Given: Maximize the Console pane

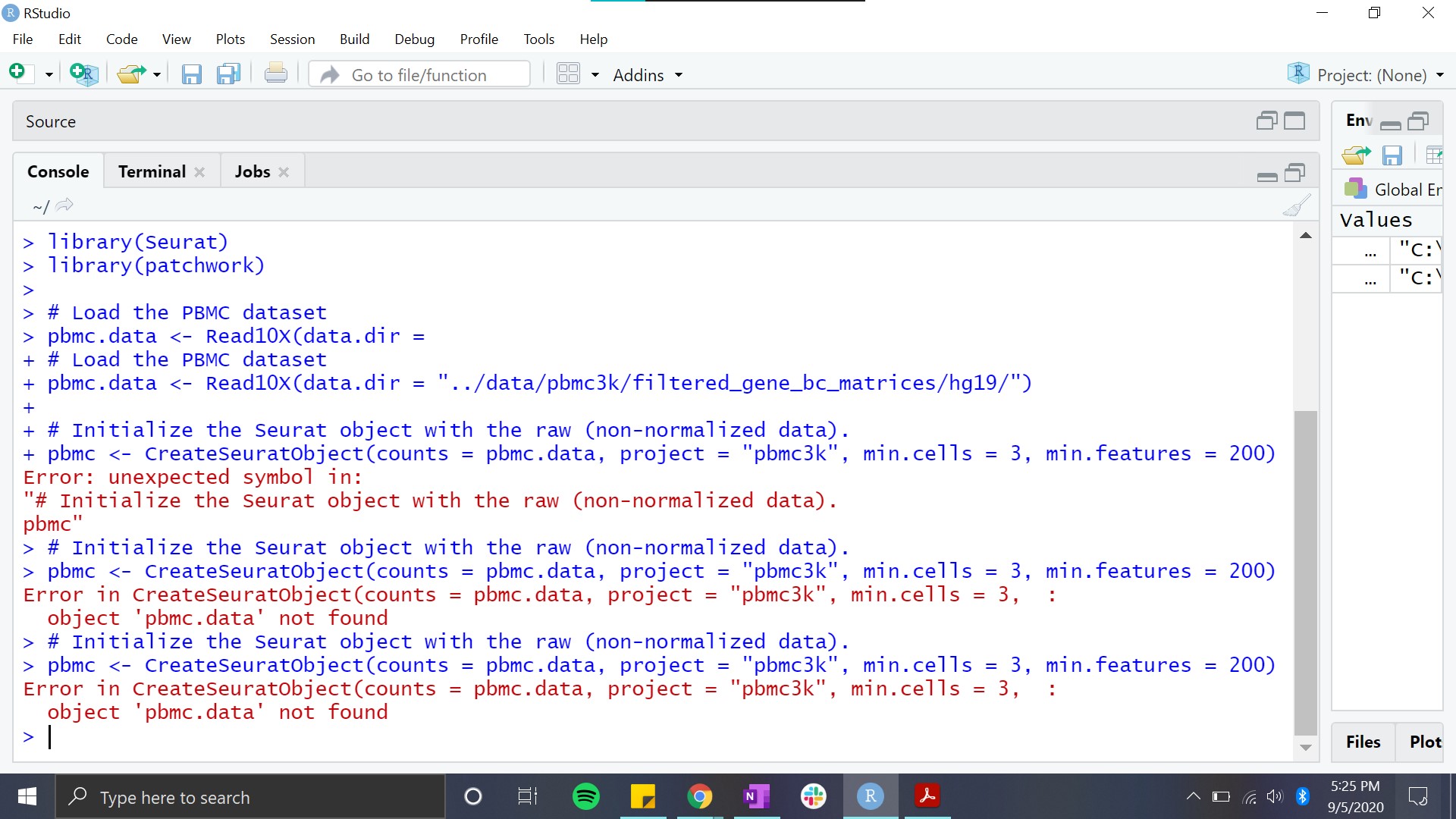Looking at the screenshot, I should (1295, 173).
